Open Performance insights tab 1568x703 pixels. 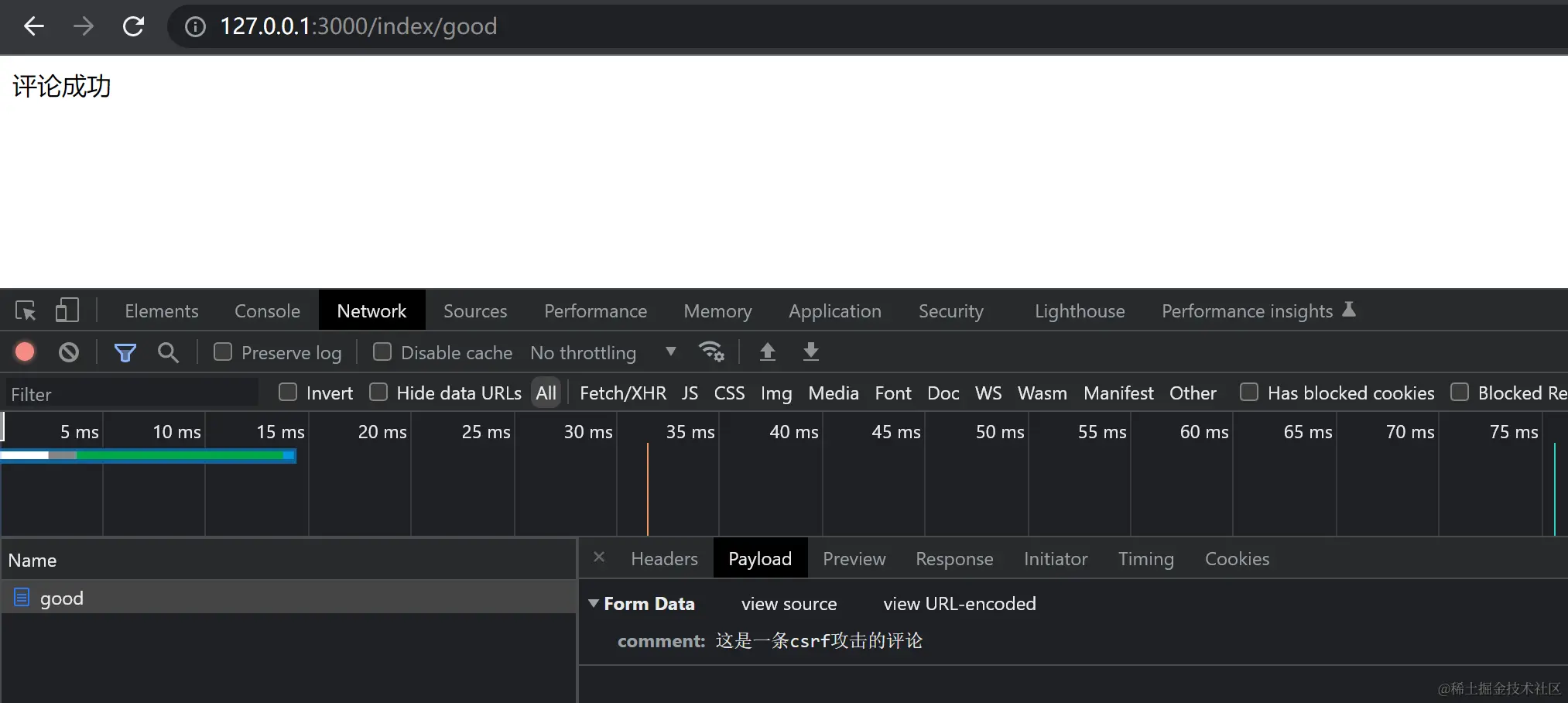click(x=1247, y=310)
